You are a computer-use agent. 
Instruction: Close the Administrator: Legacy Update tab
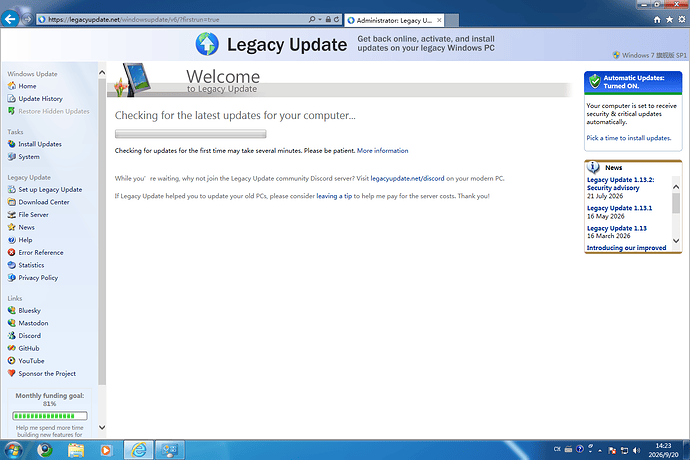tap(439, 20)
